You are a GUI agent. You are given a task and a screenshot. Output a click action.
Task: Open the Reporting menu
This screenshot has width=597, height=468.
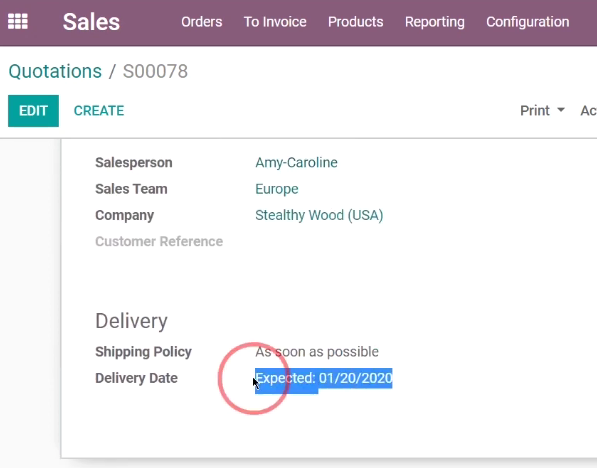pos(434,22)
